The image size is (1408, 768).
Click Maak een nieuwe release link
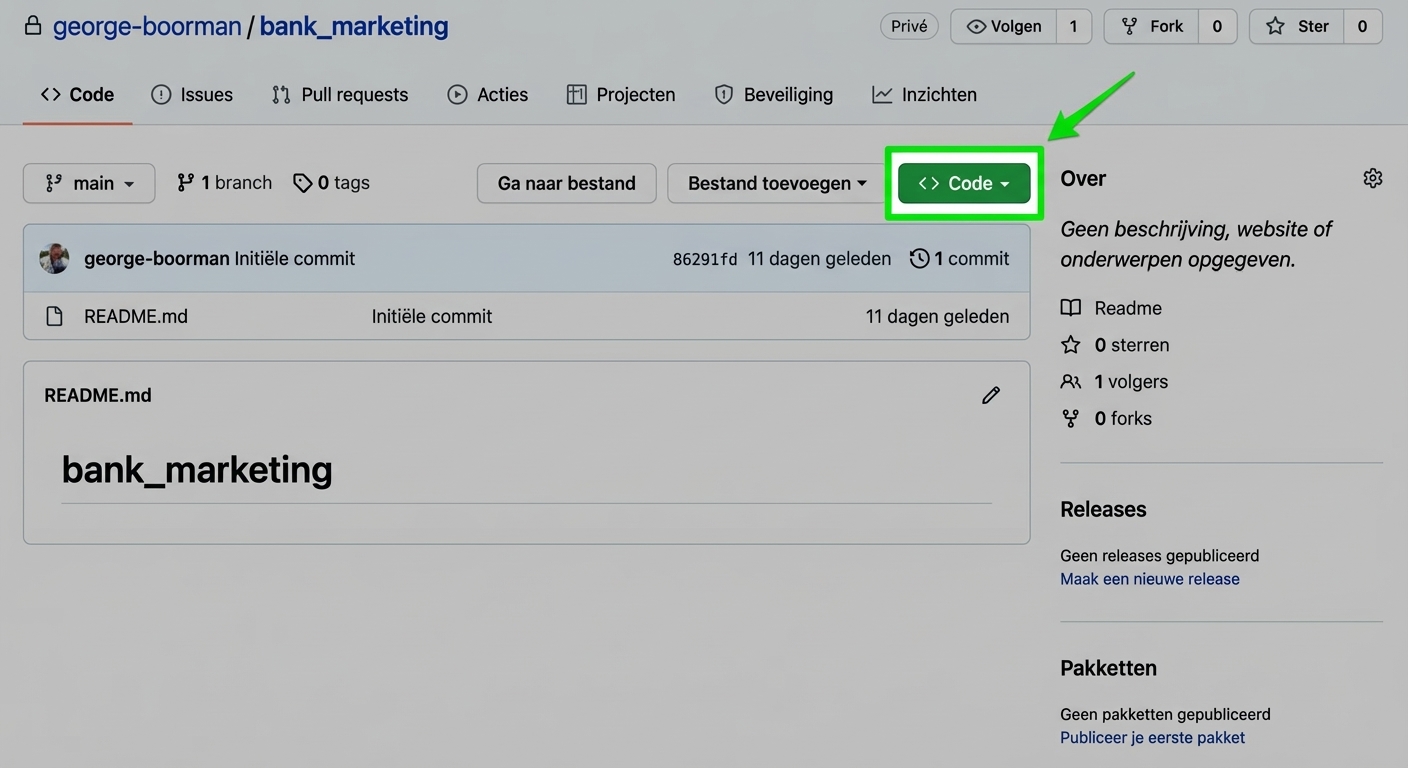[1150, 579]
